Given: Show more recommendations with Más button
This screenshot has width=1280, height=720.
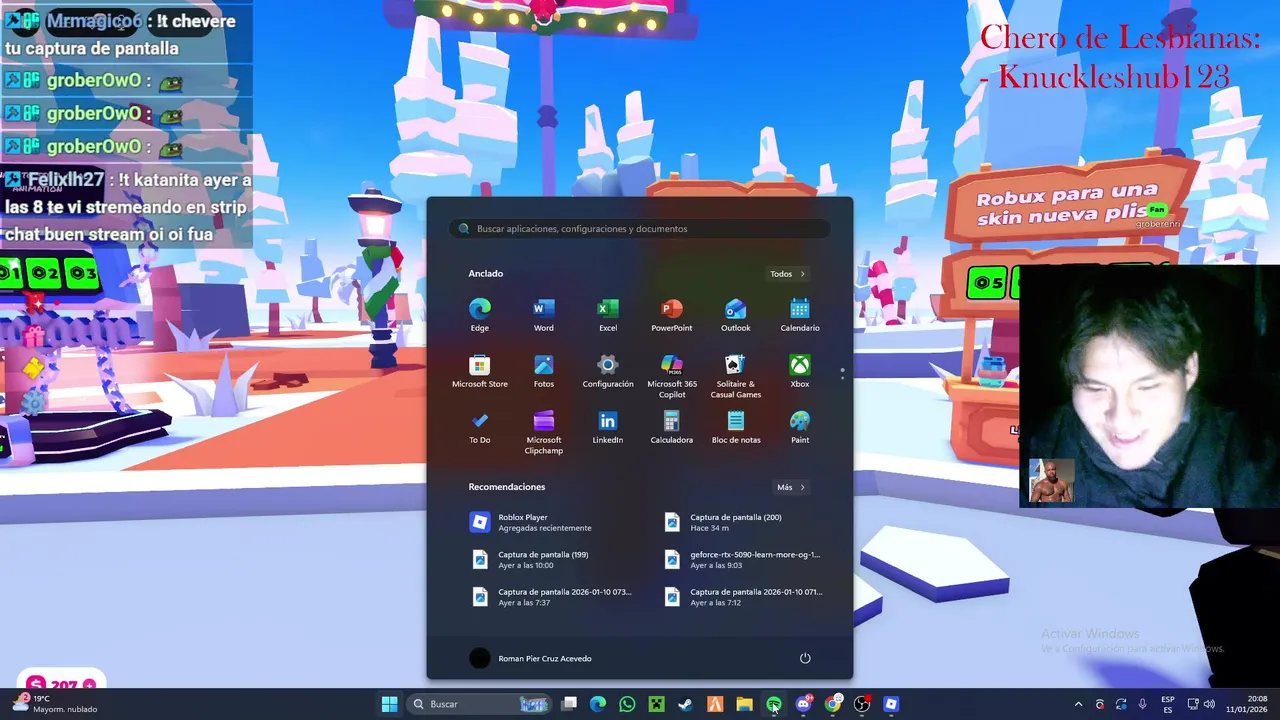Looking at the screenshot, I should point(791,487).
